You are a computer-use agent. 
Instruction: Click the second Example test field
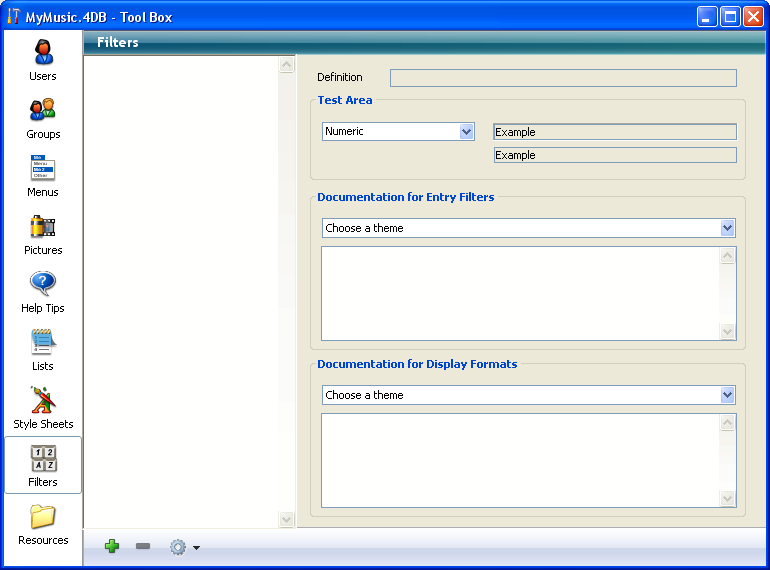pos(615,155)
